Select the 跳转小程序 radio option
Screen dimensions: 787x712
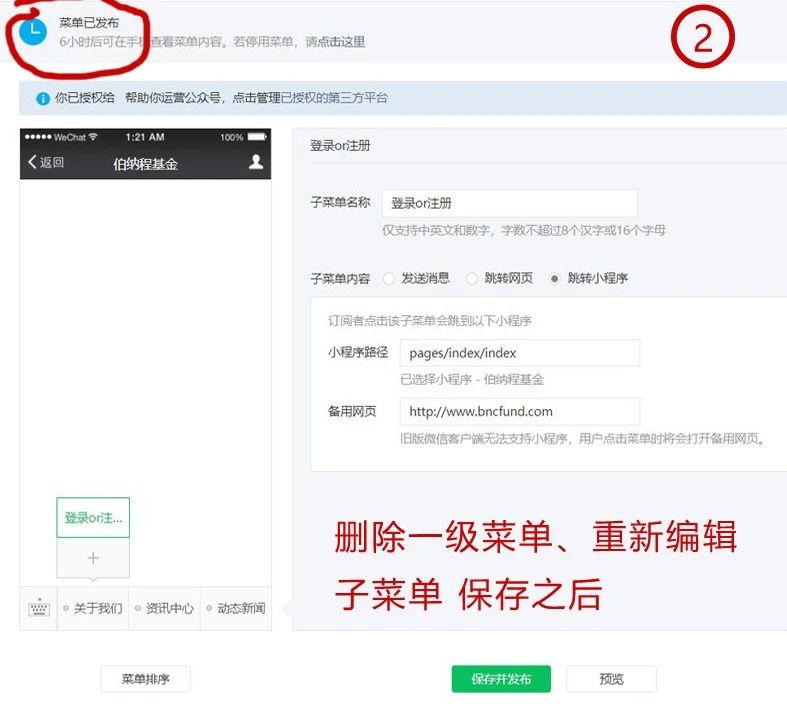[554, 278]
